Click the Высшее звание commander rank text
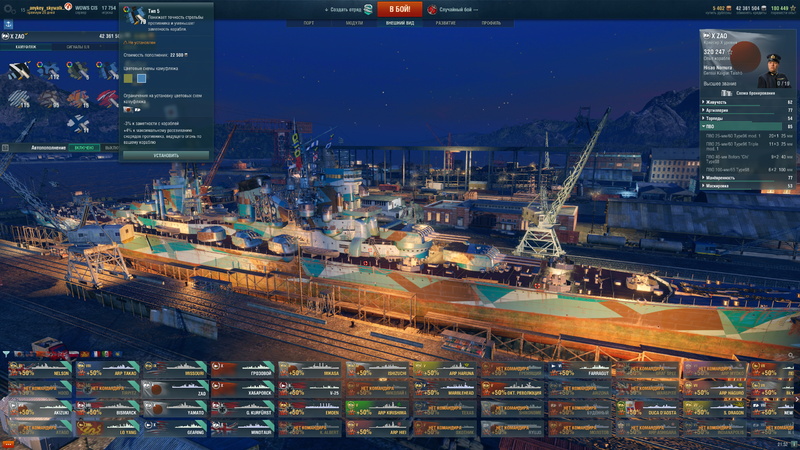 [720, 83]
